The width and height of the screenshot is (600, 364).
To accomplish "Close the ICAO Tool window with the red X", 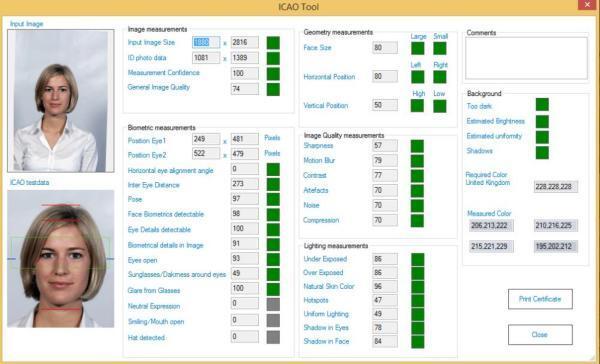I will pyautogui.click(x=587, y=5).
